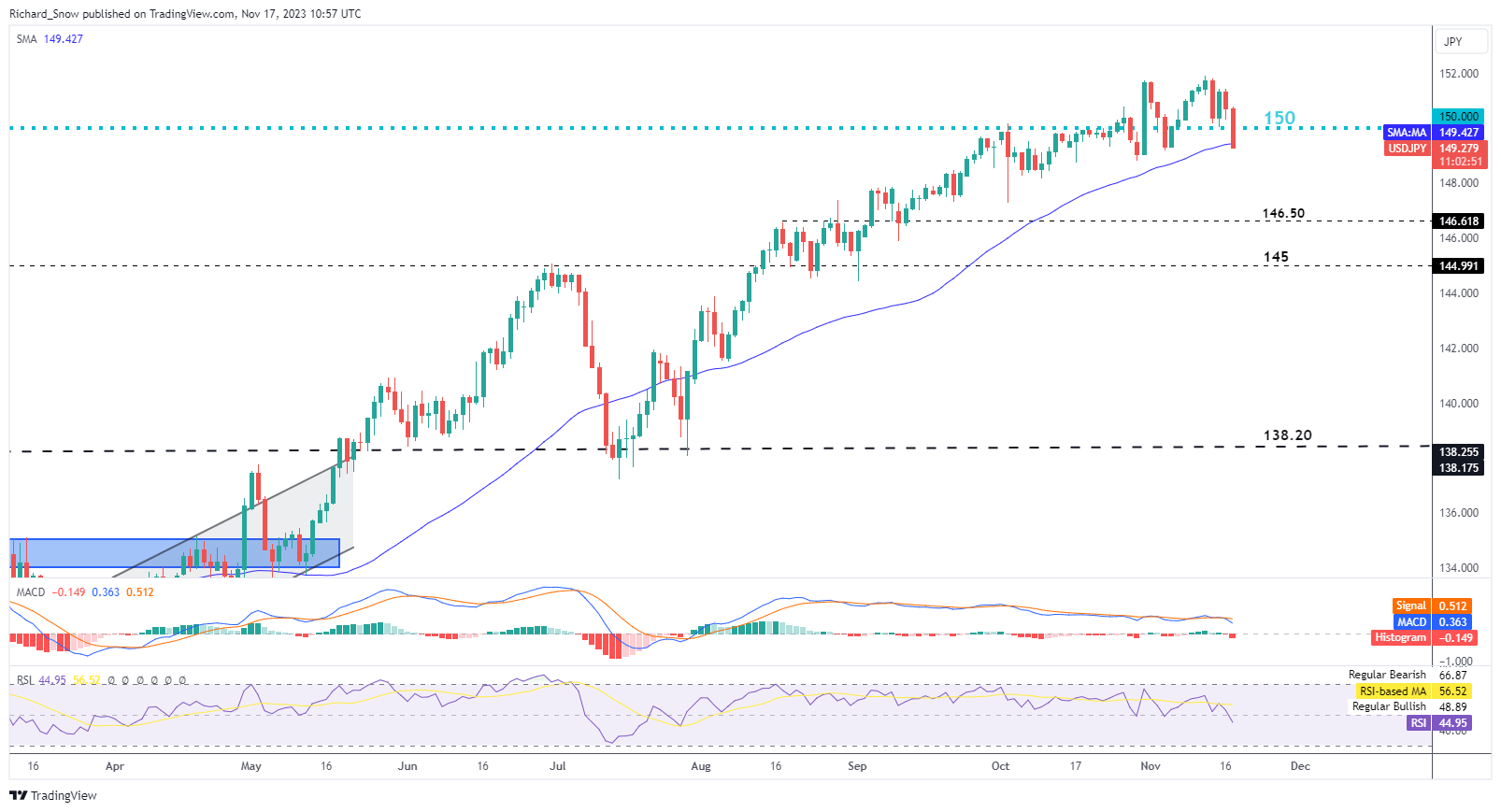Click the red Histogram -0.149 tag

(x=1423, y=638)
